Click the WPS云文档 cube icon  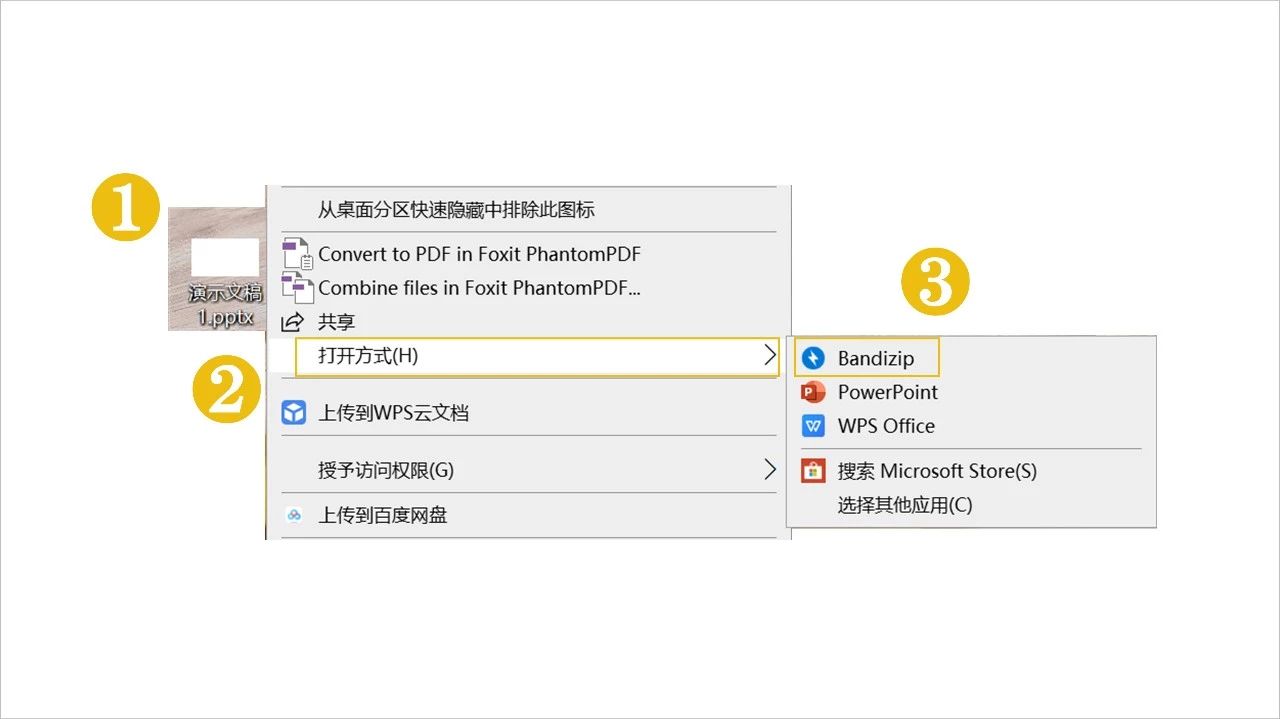(293, 411)
